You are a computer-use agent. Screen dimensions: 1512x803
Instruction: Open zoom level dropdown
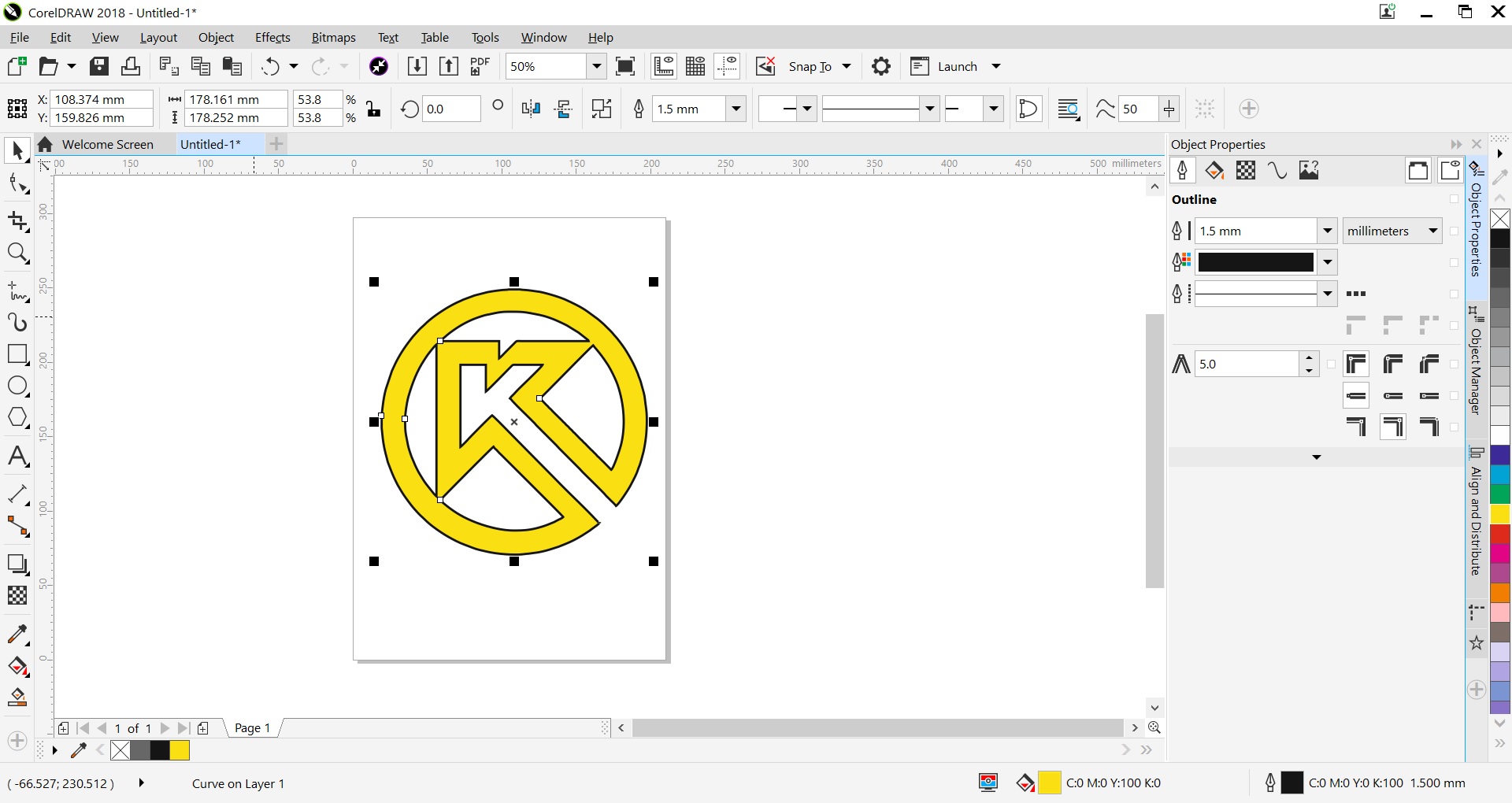(596, 66)
